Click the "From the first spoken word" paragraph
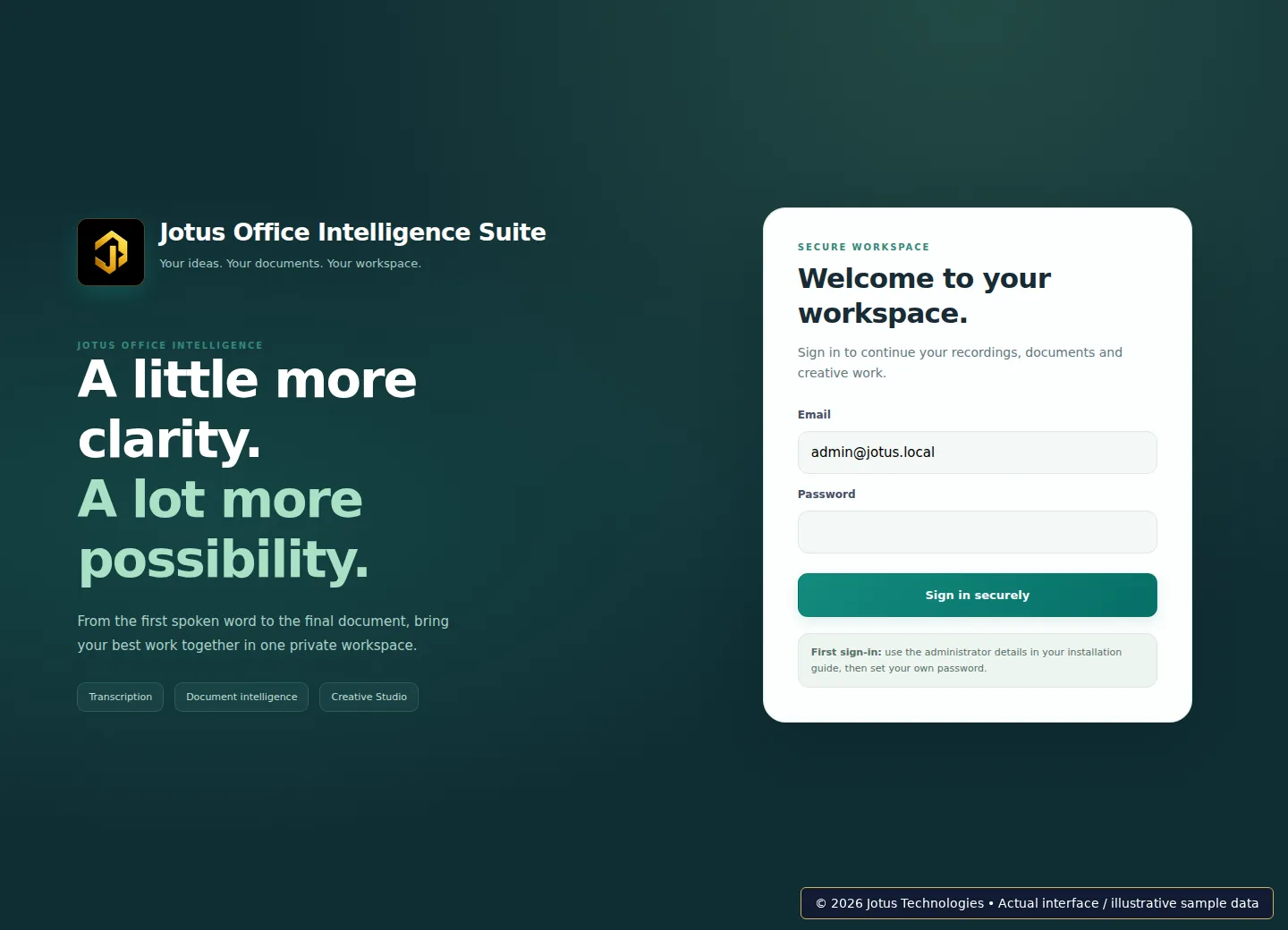Screen dimensions: 1288x930 point(263,633)
